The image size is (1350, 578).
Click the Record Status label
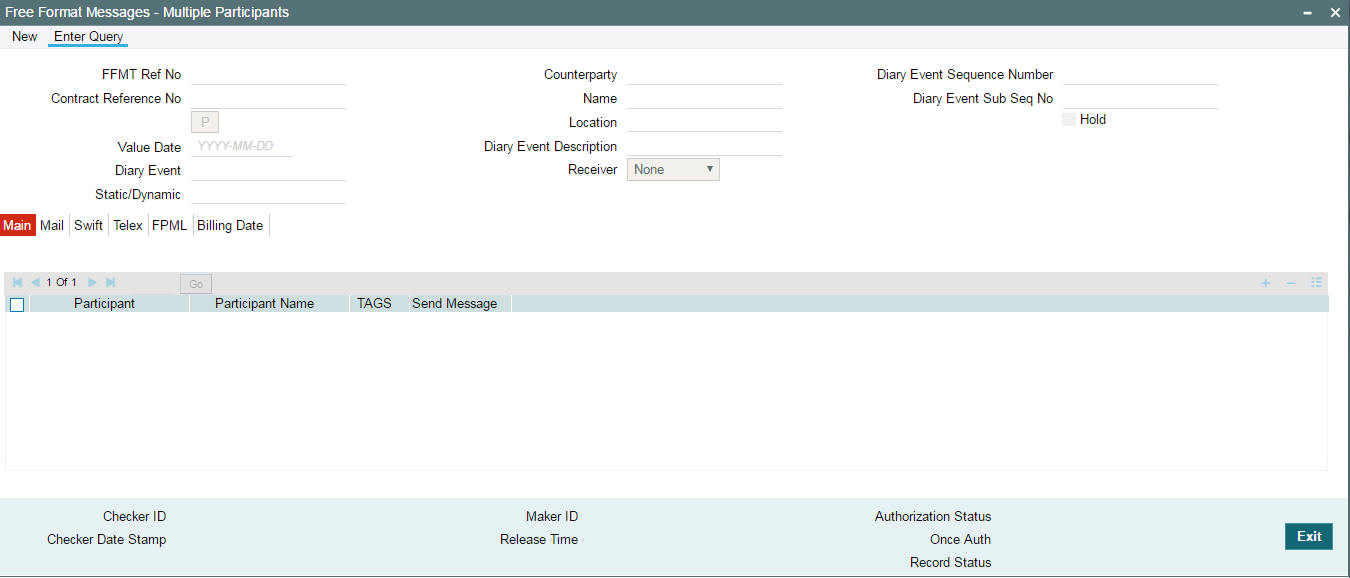(950, 563)
